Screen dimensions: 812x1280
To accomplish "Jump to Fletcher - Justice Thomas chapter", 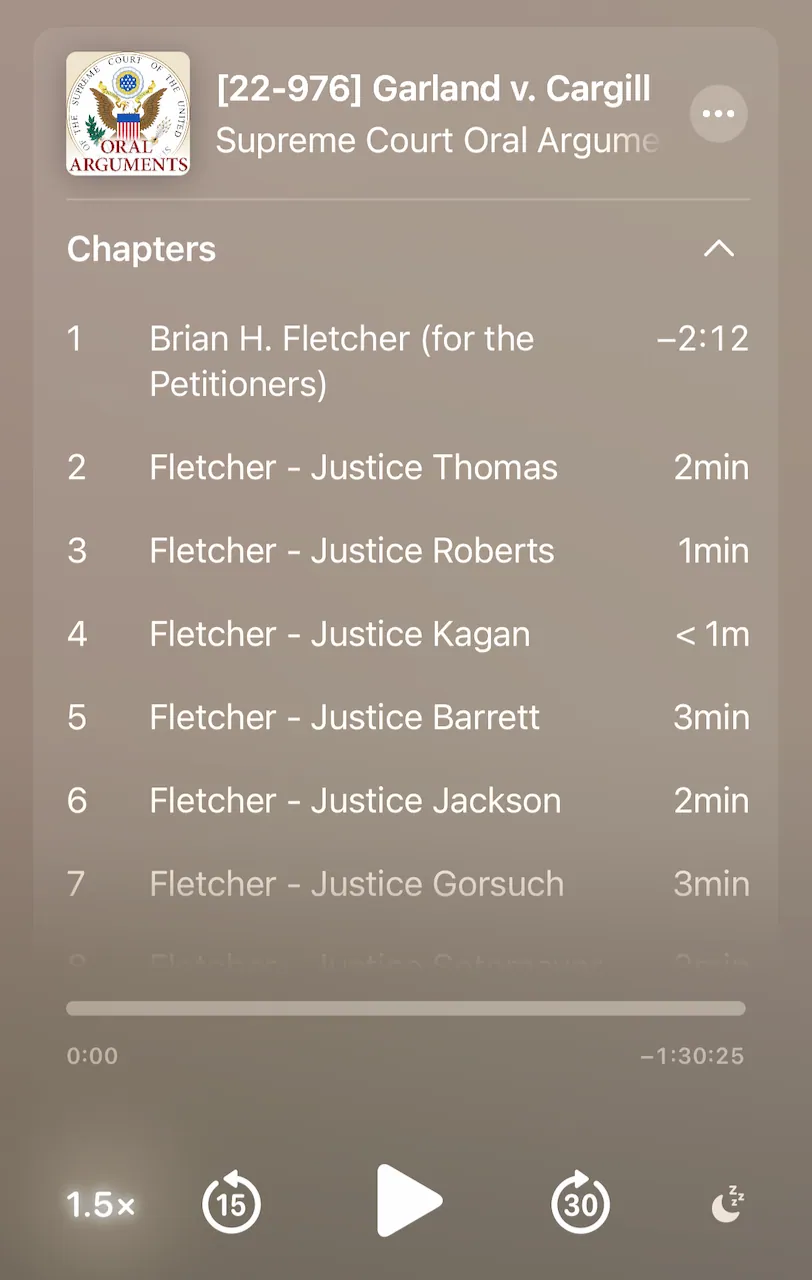I will point(408,467).
